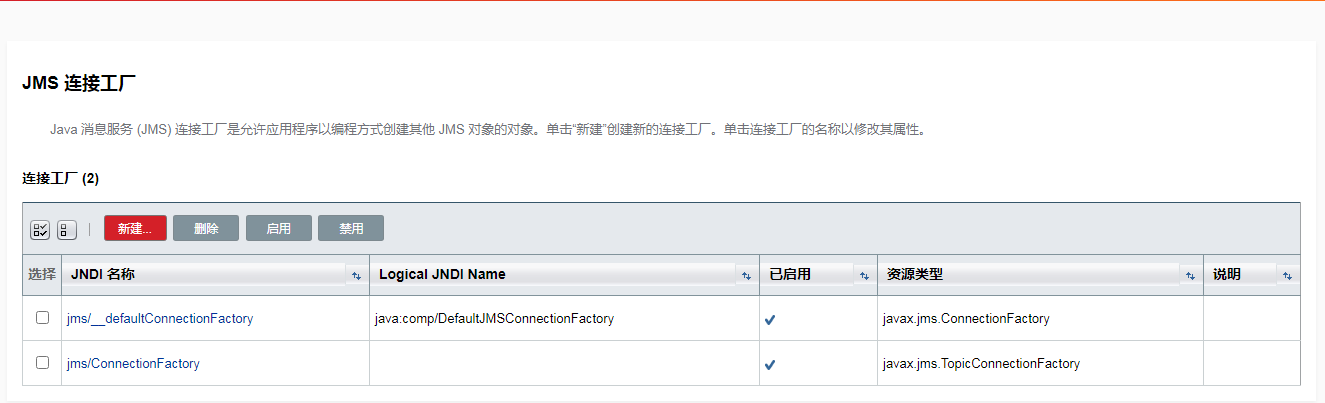Click the 新建... button
The width and height of the screenshot is (1325, 403).
[135, 229]
